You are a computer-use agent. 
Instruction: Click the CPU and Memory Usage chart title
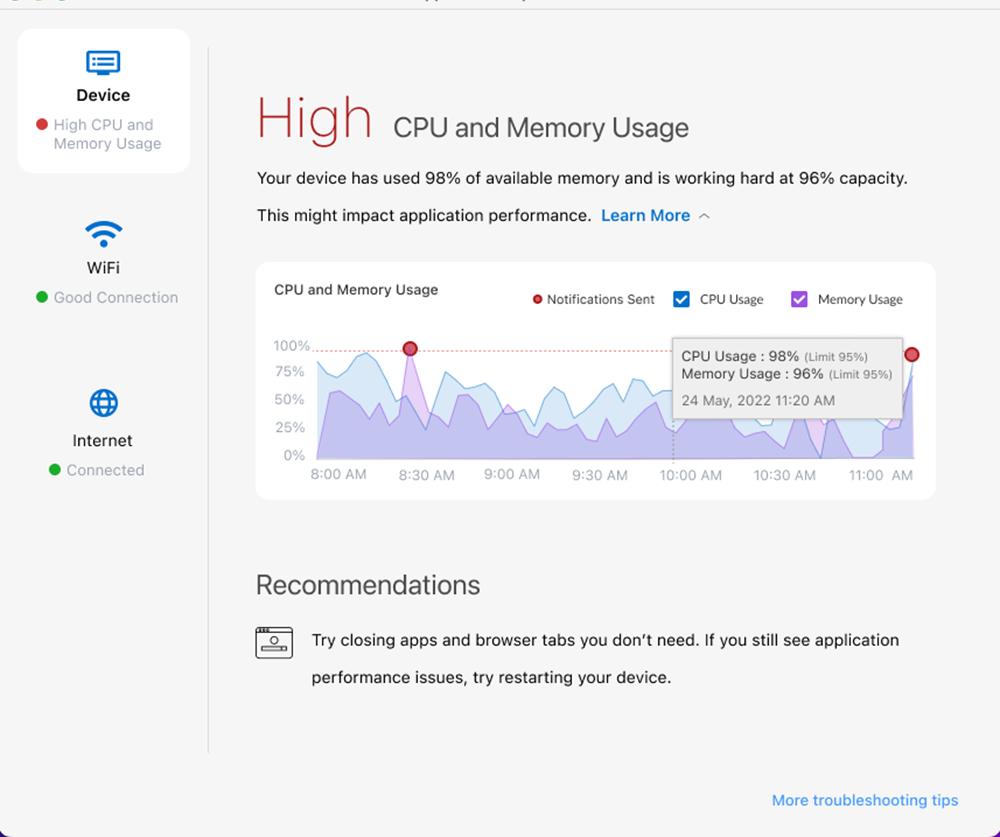click(356, 290)
